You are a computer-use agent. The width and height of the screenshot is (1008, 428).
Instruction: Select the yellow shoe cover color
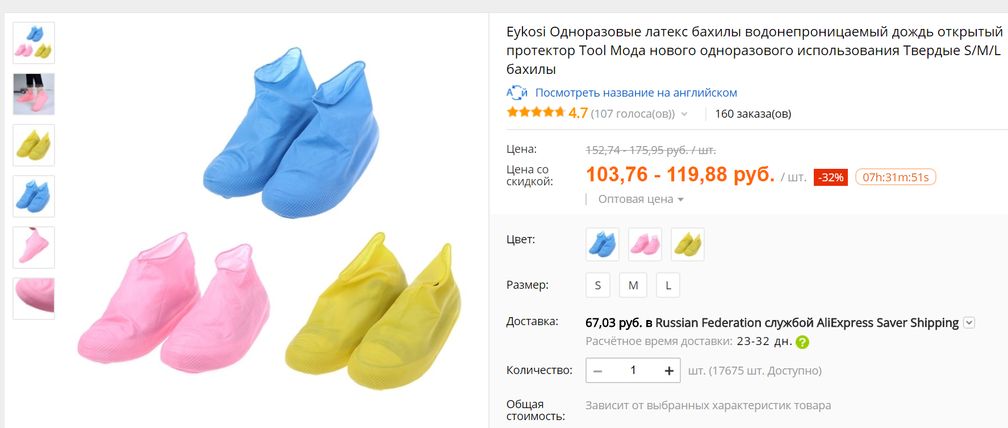tap(687, 244)
